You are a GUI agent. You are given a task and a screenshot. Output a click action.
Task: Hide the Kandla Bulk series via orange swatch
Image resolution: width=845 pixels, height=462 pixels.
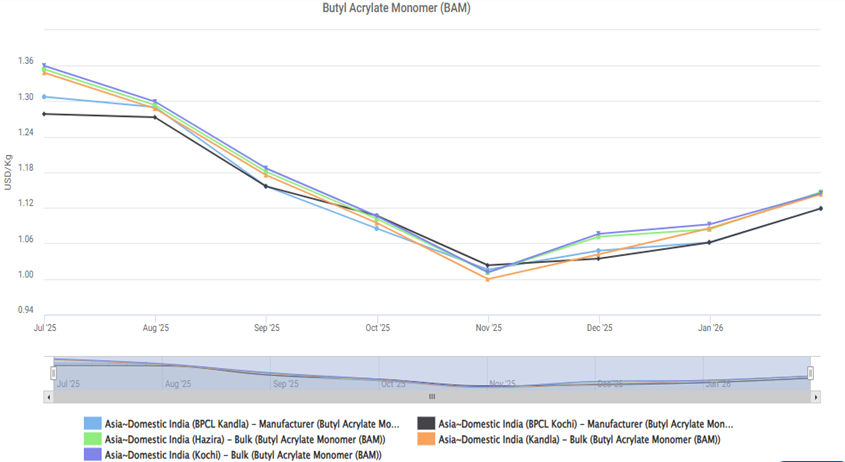pos(427,439)
